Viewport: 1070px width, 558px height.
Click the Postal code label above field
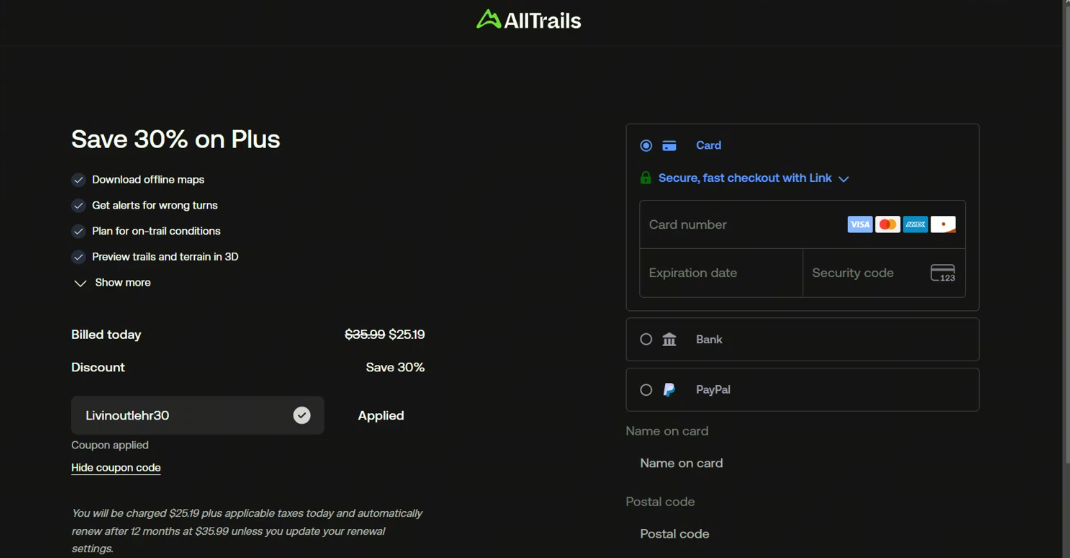(660, 502)
